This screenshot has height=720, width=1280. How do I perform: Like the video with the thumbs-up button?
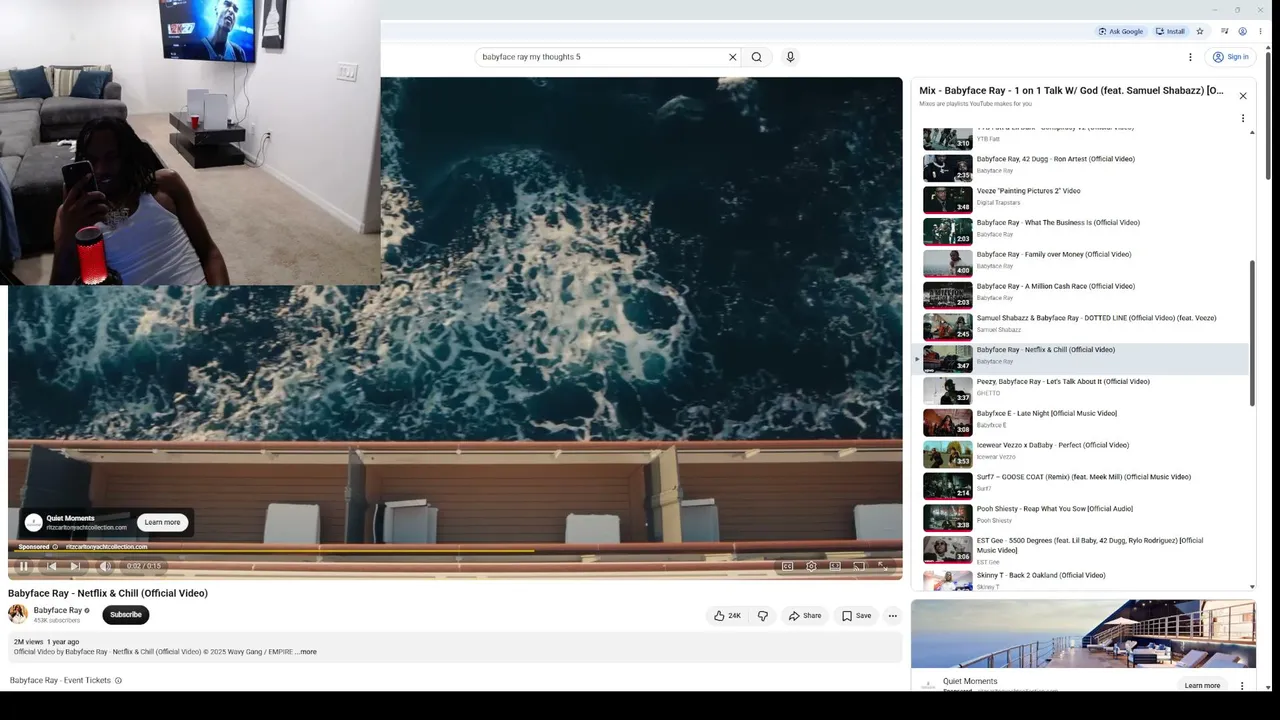coord(728,616)
